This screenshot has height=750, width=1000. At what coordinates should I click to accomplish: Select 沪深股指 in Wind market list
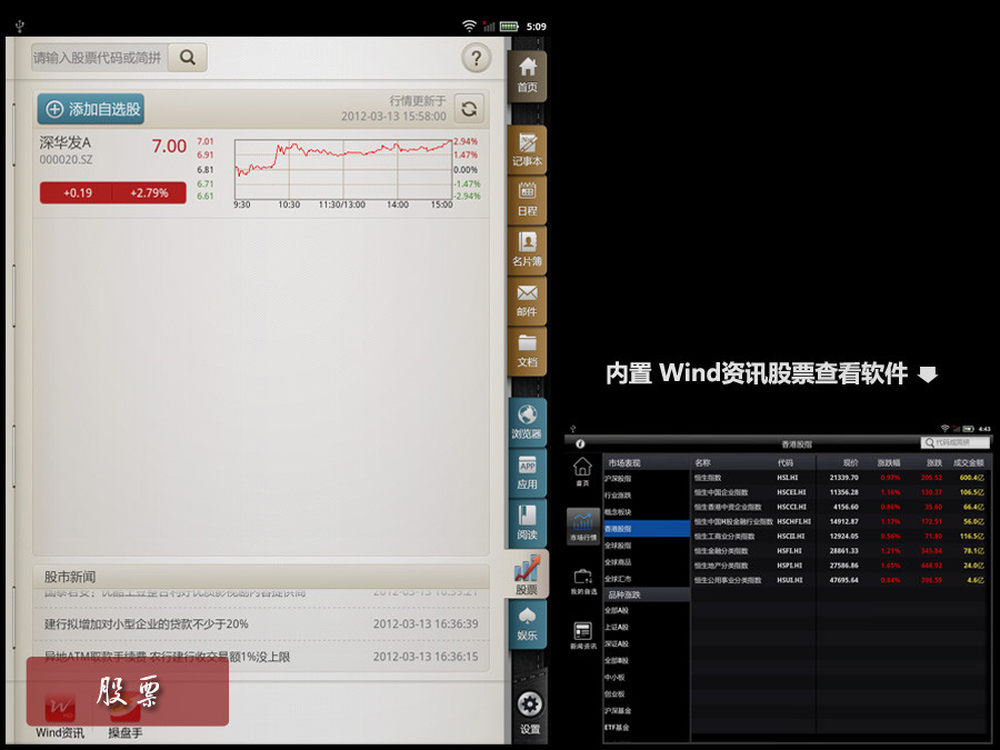[617, 478]
